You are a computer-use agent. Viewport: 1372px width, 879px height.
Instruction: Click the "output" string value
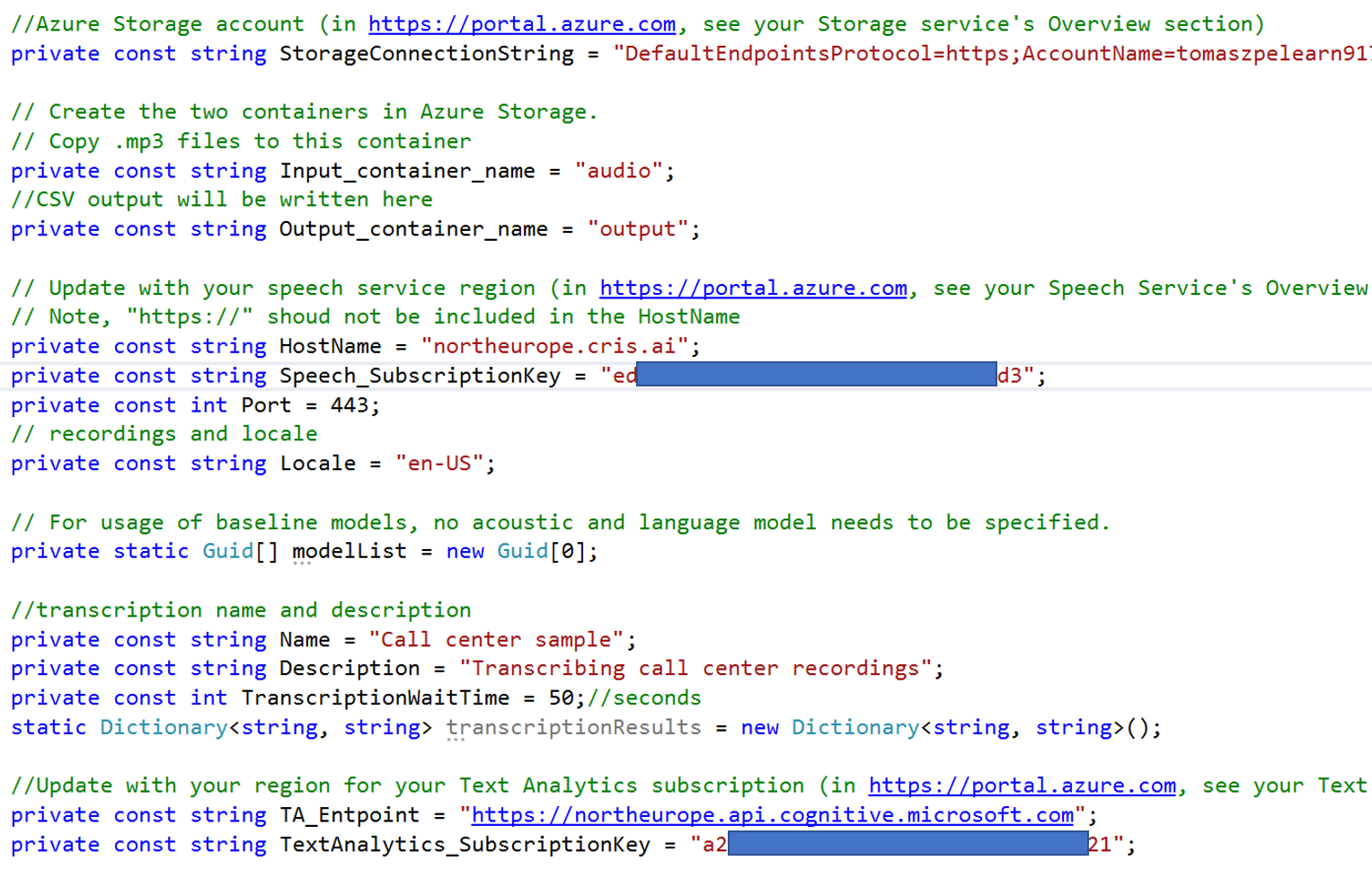pyautogui.click(x=638, y=229)
